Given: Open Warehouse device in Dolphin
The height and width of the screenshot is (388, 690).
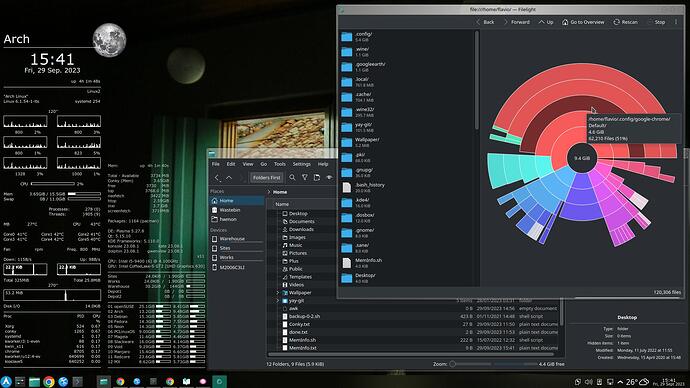Looking at the screenshot, I should click(237, 239).
